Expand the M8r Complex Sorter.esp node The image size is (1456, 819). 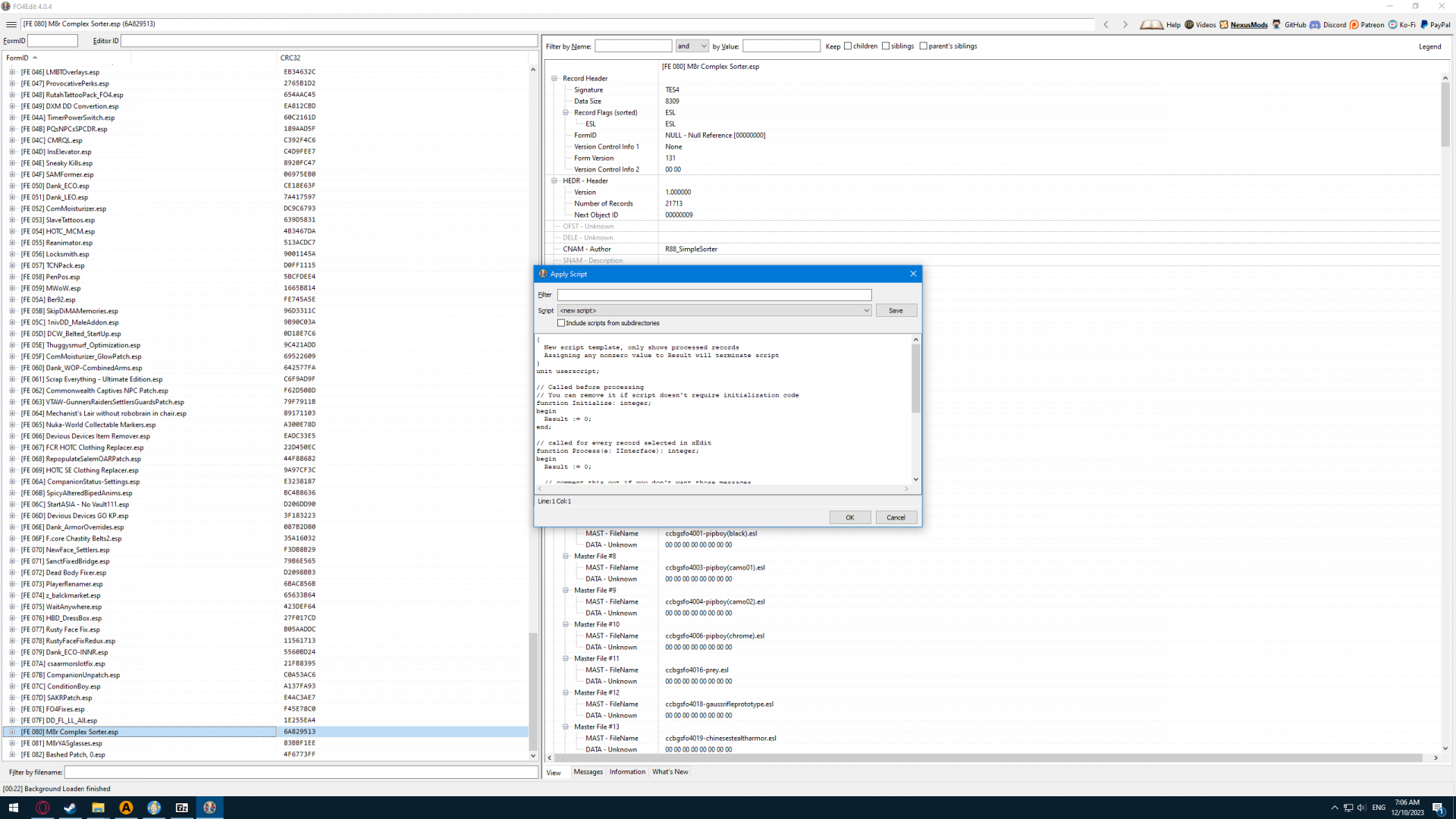pos(12,732)
